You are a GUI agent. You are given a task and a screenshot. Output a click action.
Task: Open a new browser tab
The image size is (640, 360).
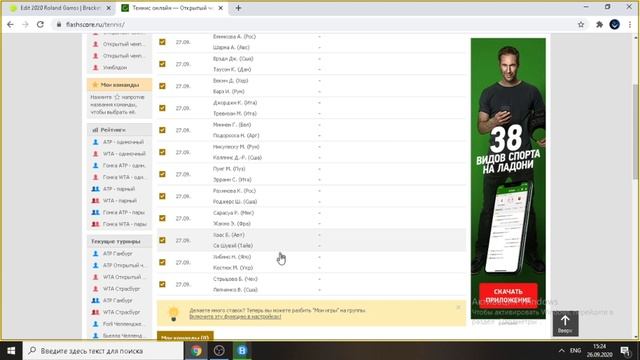click(238, 8)
